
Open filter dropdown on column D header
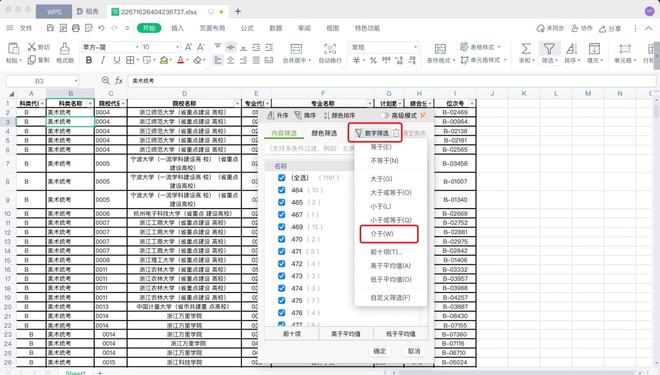pos(237,103)
